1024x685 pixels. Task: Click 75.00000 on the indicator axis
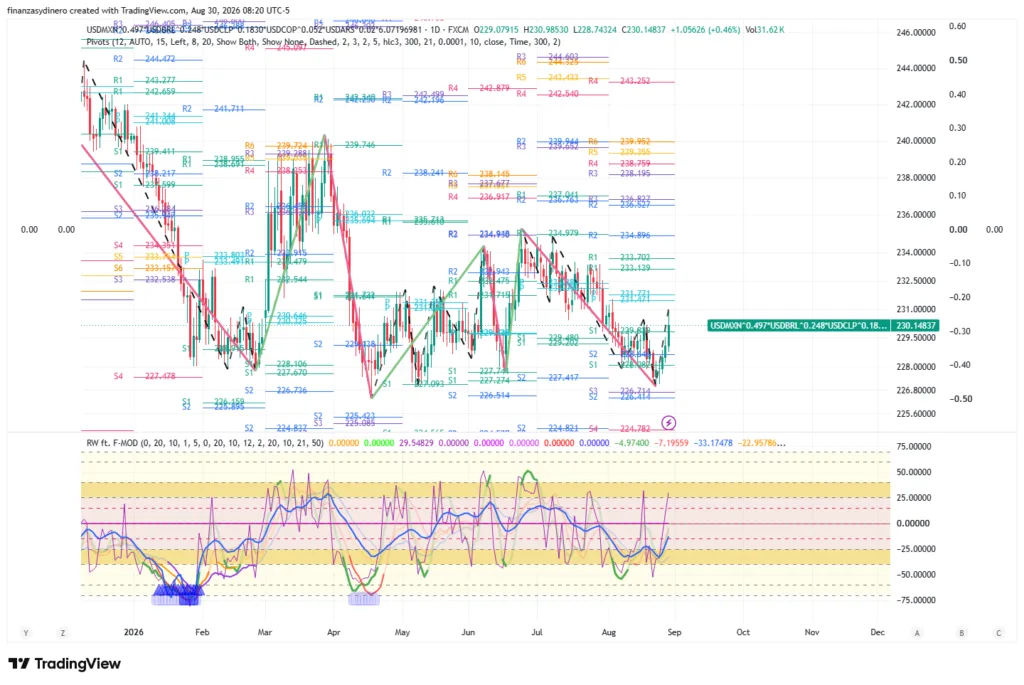(x=913, y=447)
